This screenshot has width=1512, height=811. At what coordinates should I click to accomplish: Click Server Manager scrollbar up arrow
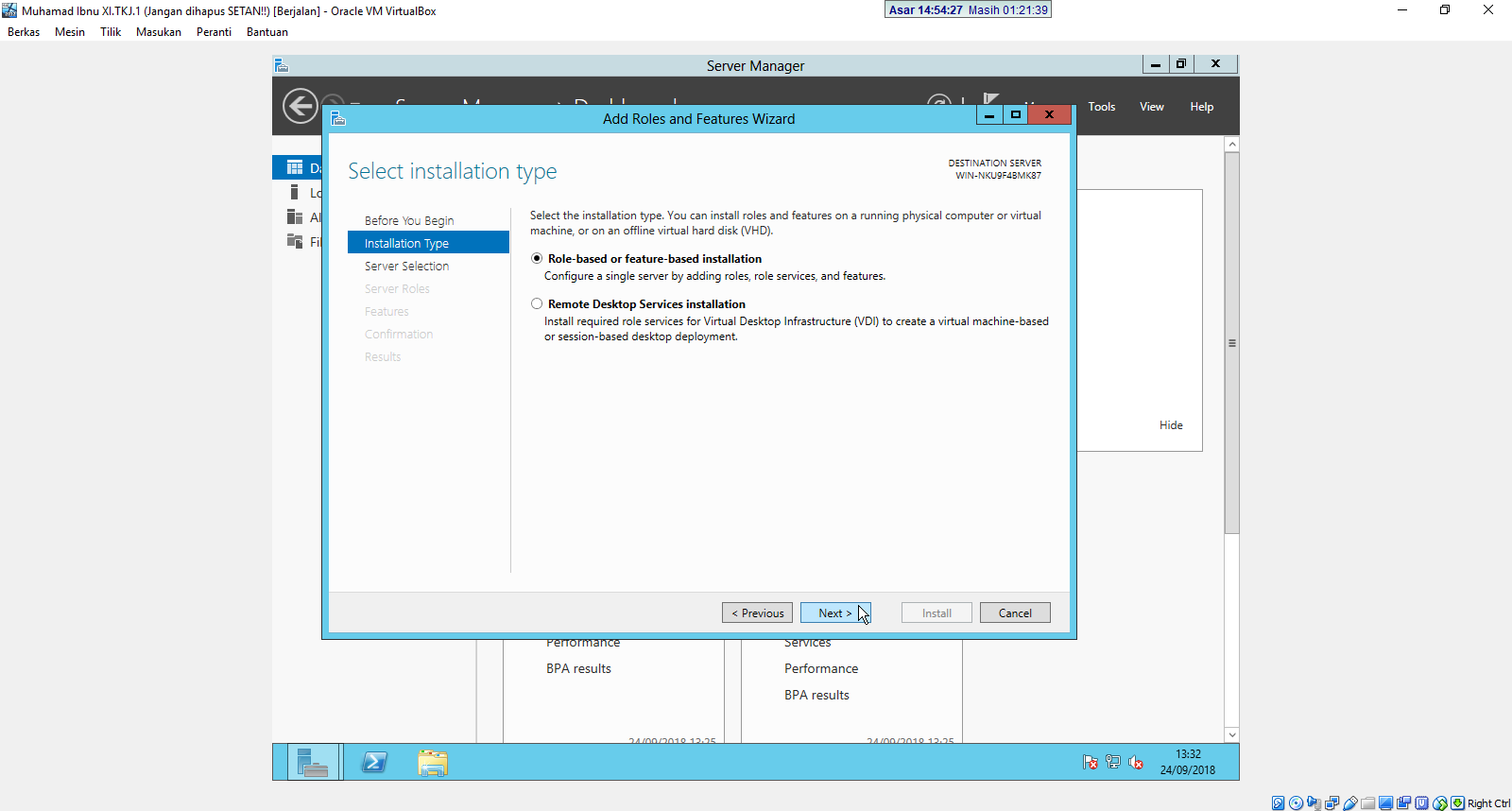(1231, 145)
